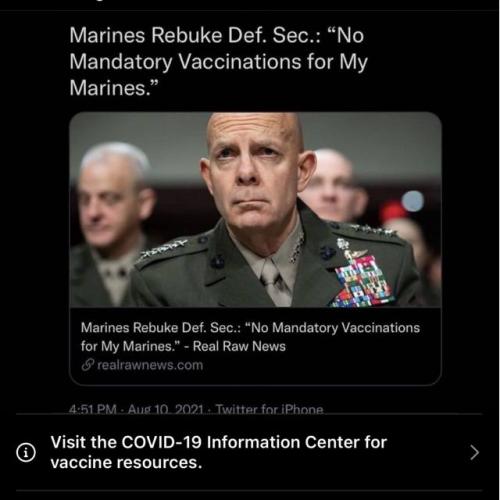Open the realrawnews.com domain link

150,365
